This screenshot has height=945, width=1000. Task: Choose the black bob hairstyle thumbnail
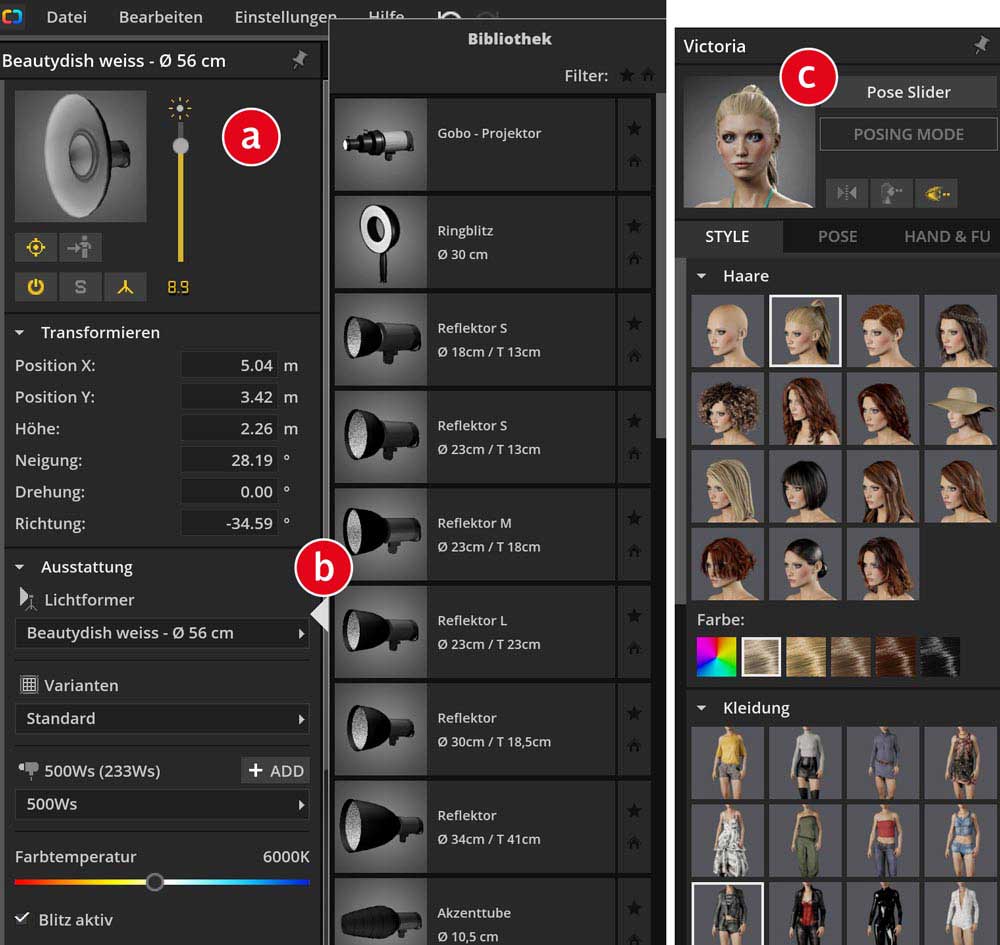[x=805, y=487]
